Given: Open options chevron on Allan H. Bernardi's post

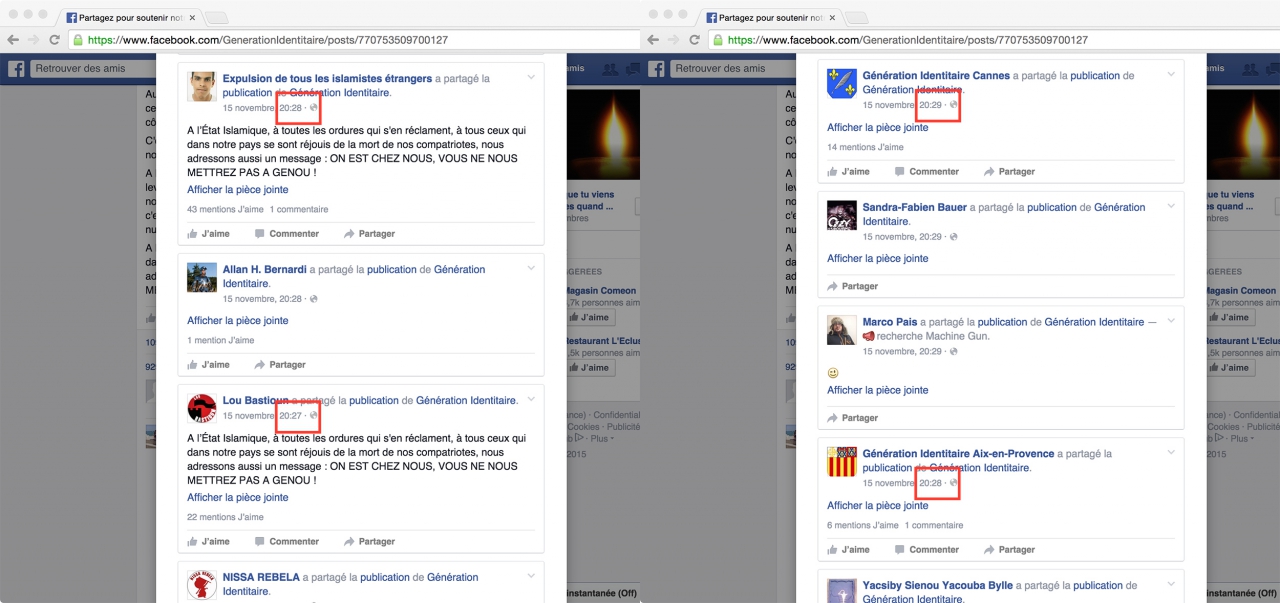Looking at the screenshot, I should [531, 268].
